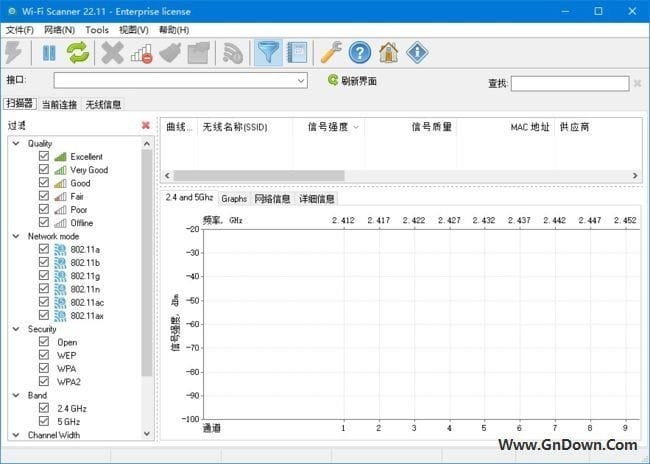Viewport: 650px width, 464px height.
Task: Toggle the Open security checkbox
Action: click(44, 342)
